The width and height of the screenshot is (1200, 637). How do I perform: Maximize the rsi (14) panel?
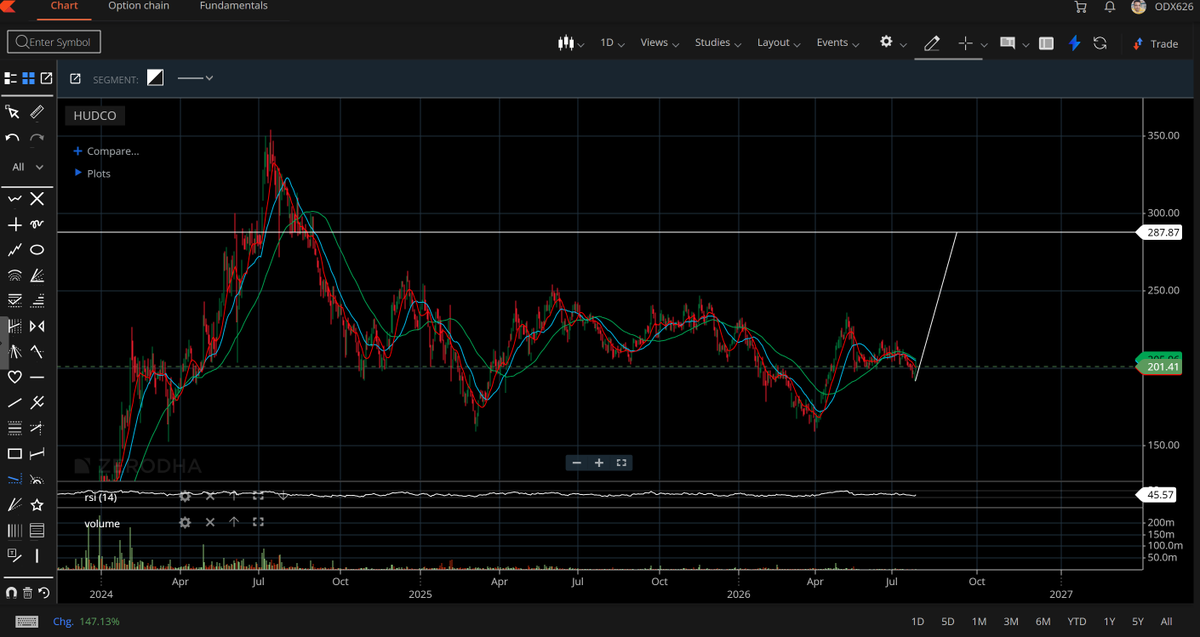click(x=258, y=495)
